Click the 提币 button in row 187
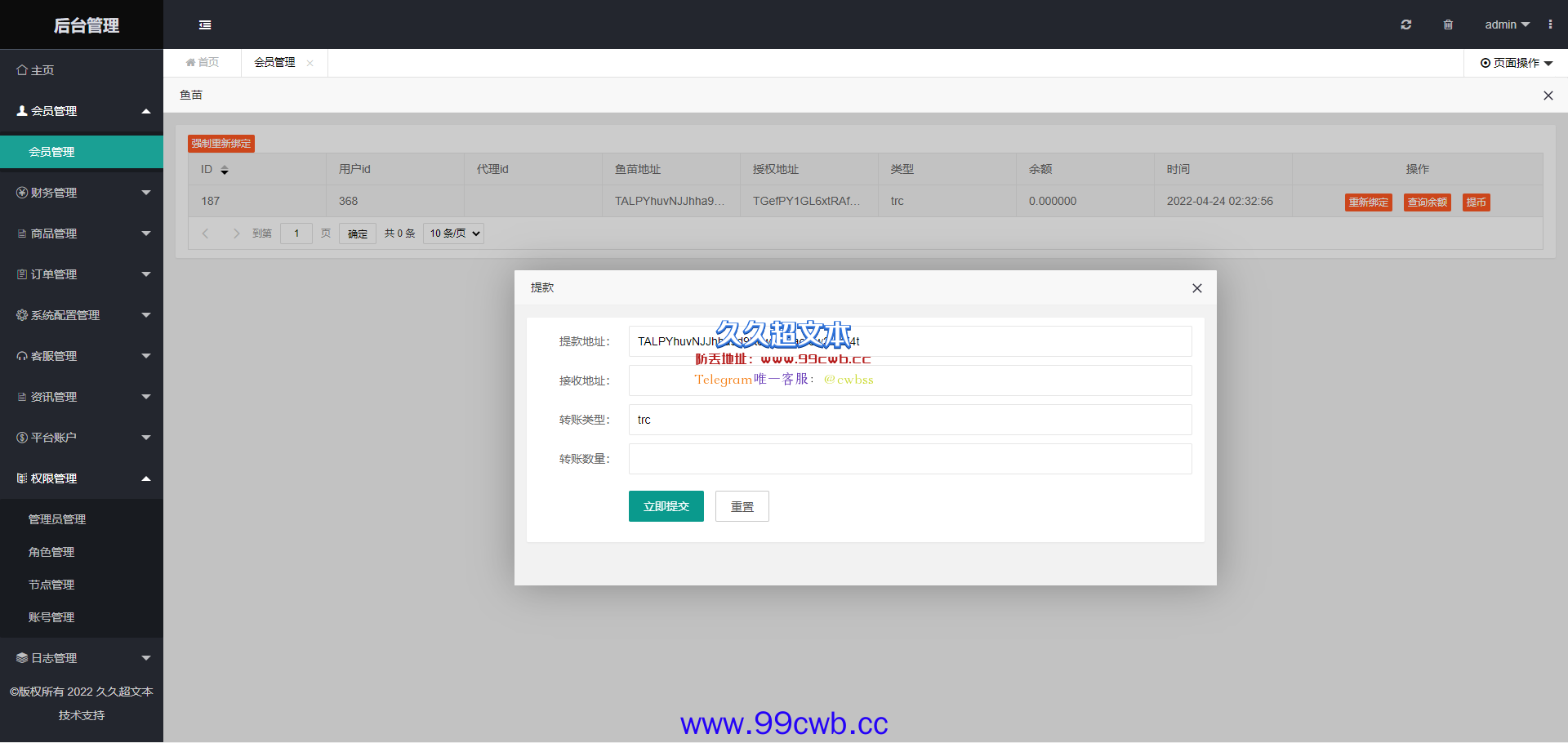Viewport: 1568px width, 743px height. [1476, 202]
